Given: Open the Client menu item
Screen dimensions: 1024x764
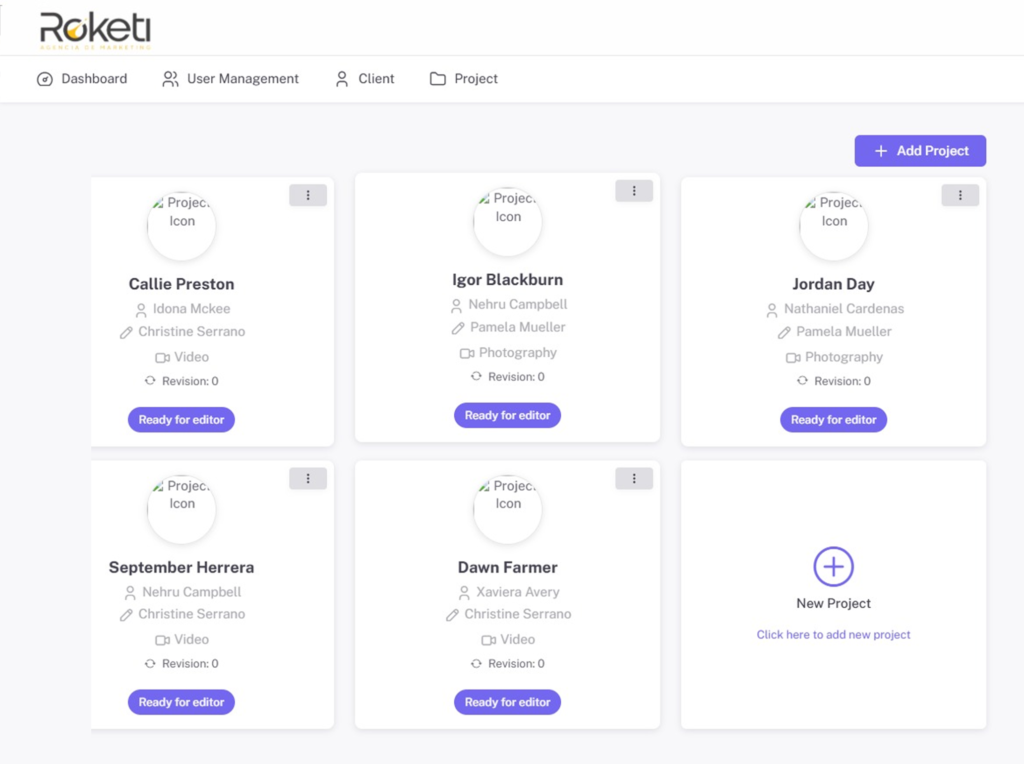Looking at the screenshot, I should coord(365,79).
